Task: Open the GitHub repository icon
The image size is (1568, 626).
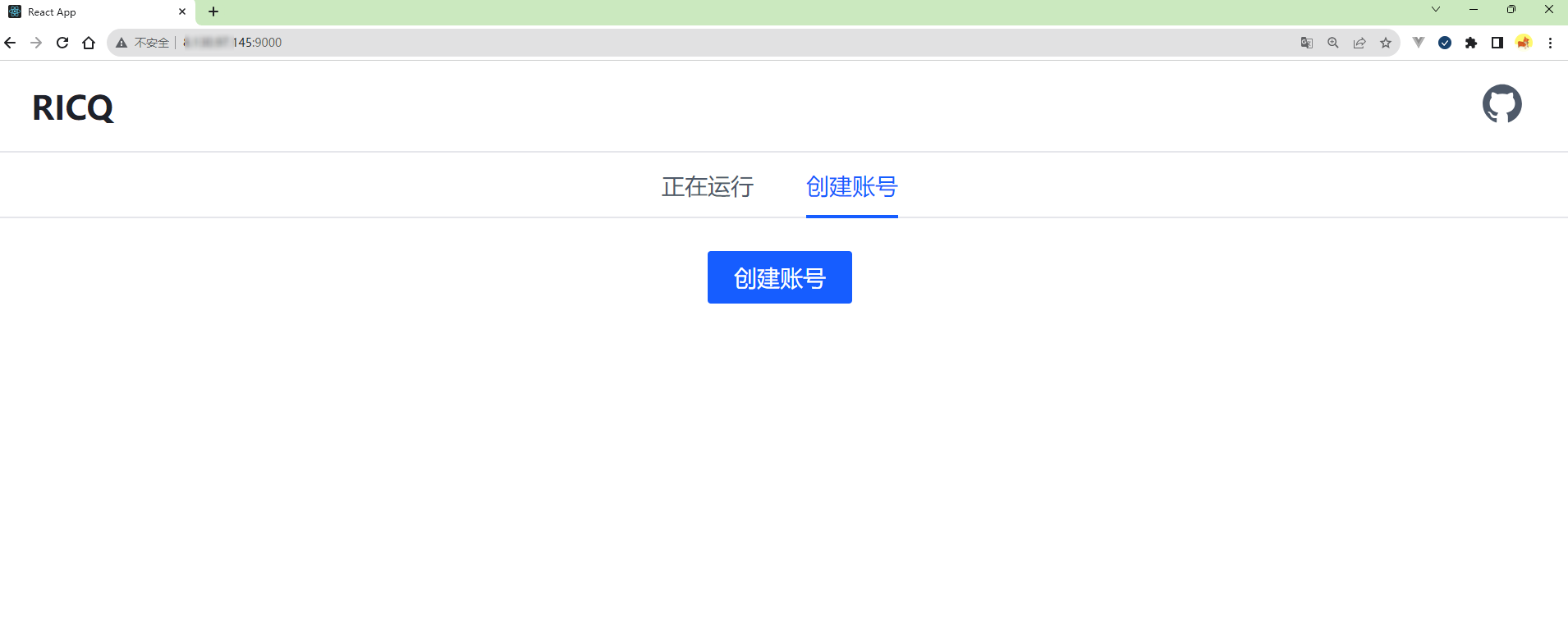Action: click(1502, 104)
